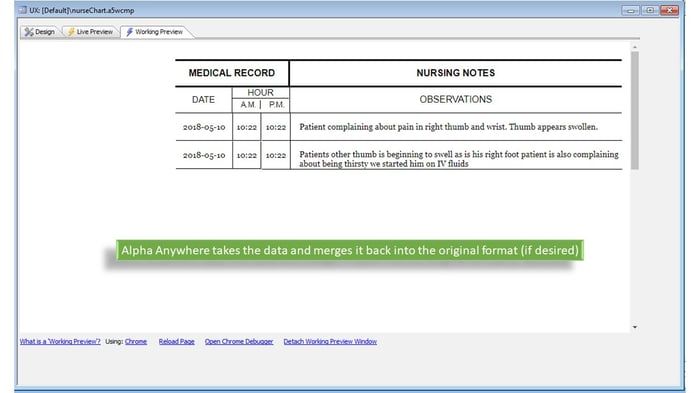The image size is (700, 393).
Task: Open the Live Preview tab
Action: 90,32
